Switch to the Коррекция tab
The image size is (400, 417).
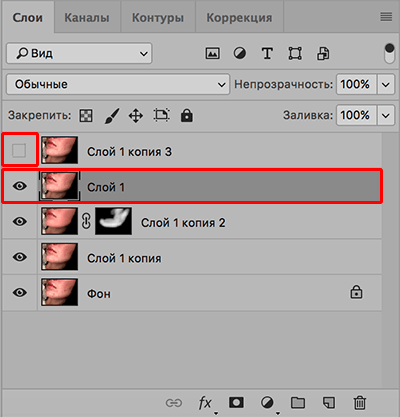(239, 17)
